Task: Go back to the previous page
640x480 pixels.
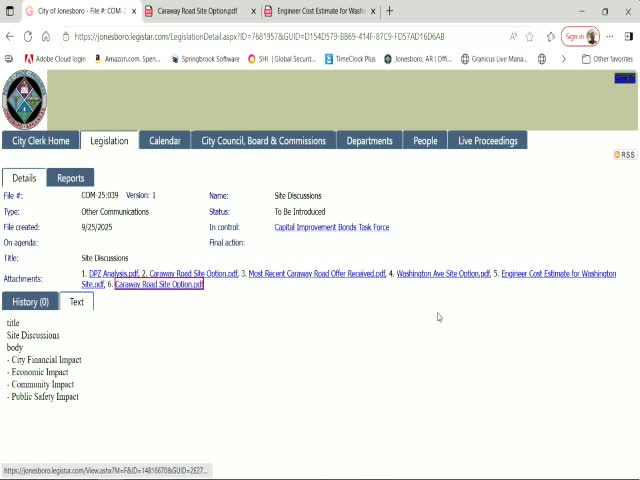Action: tap(10, 37)
